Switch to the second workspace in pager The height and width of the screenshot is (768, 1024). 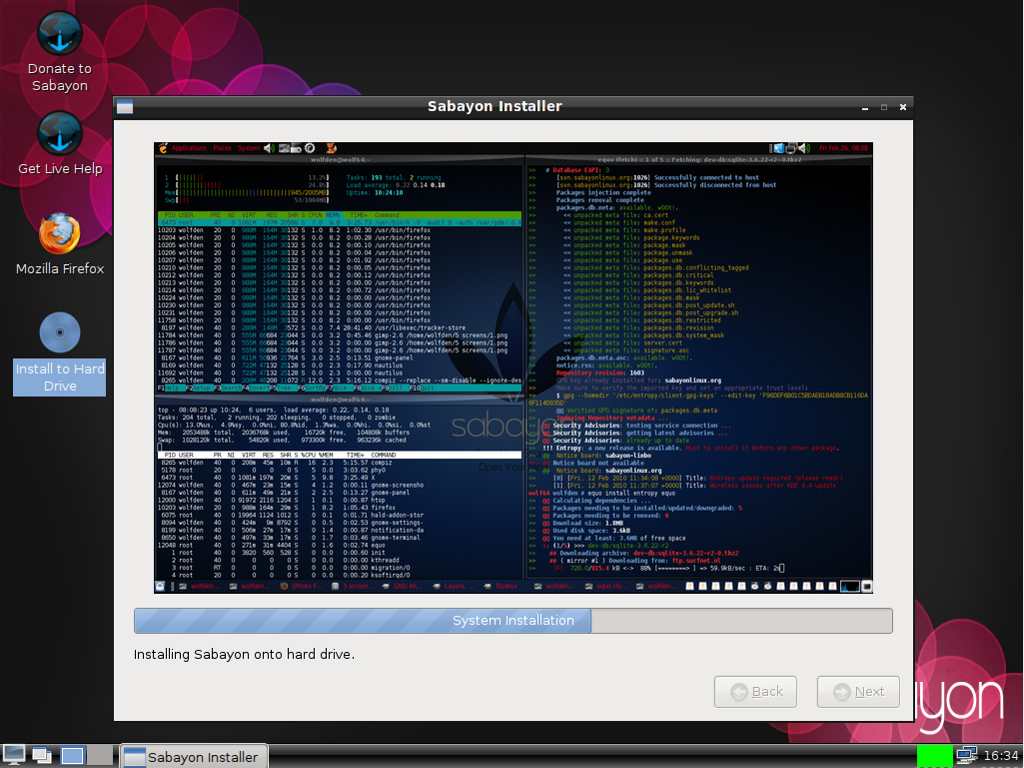[100, 756]
